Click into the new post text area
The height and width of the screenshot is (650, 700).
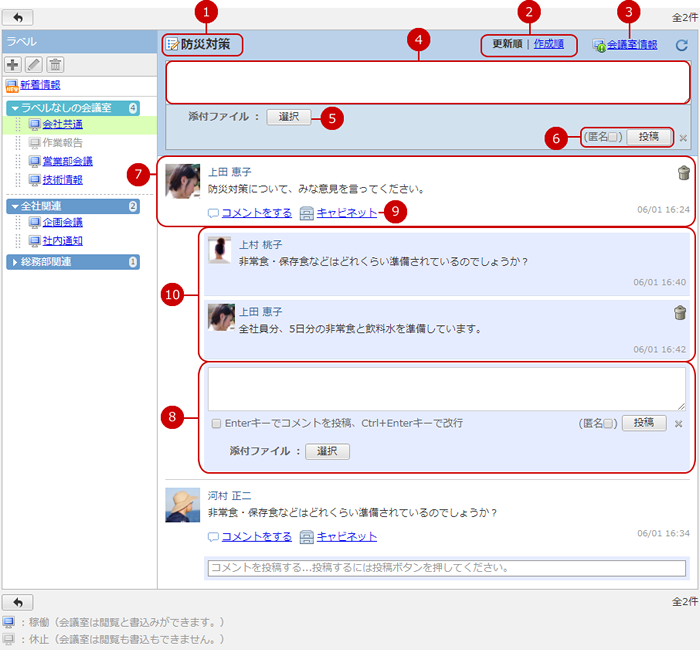pos(427,82)
